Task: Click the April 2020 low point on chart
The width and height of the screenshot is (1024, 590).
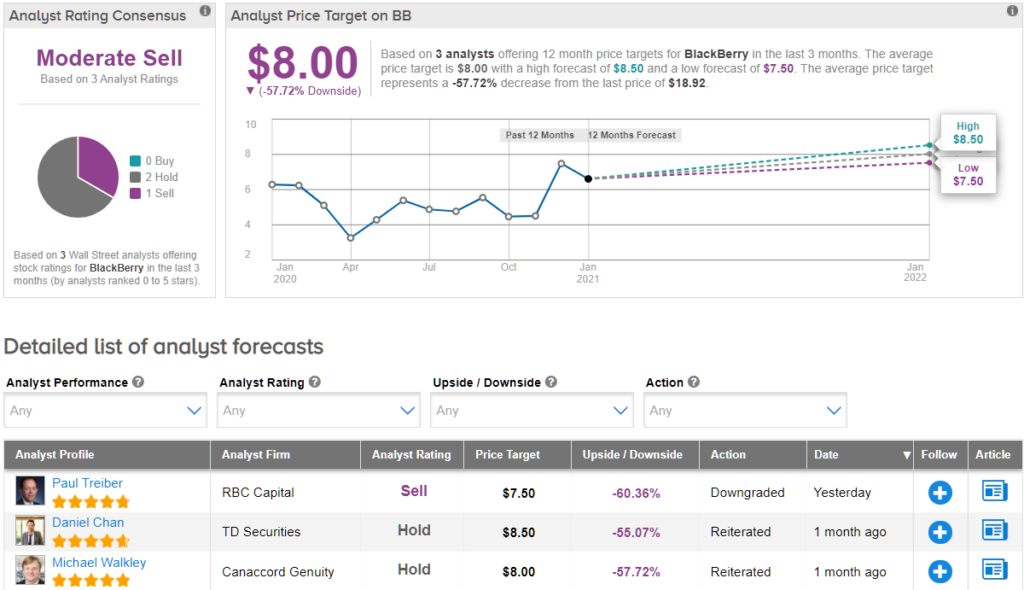Action: click(x=351, y=238)
